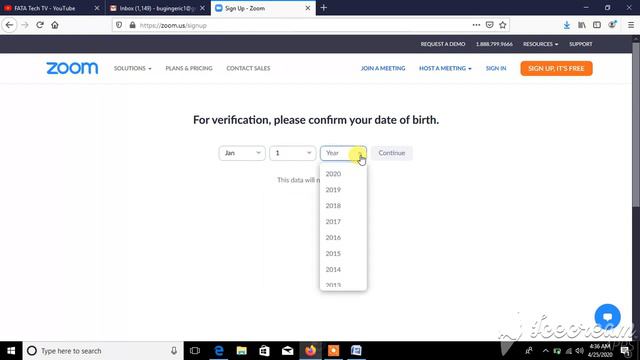Click the Zoom logo
The width and height of the screenshot is (640, 360).
point(72,68)
